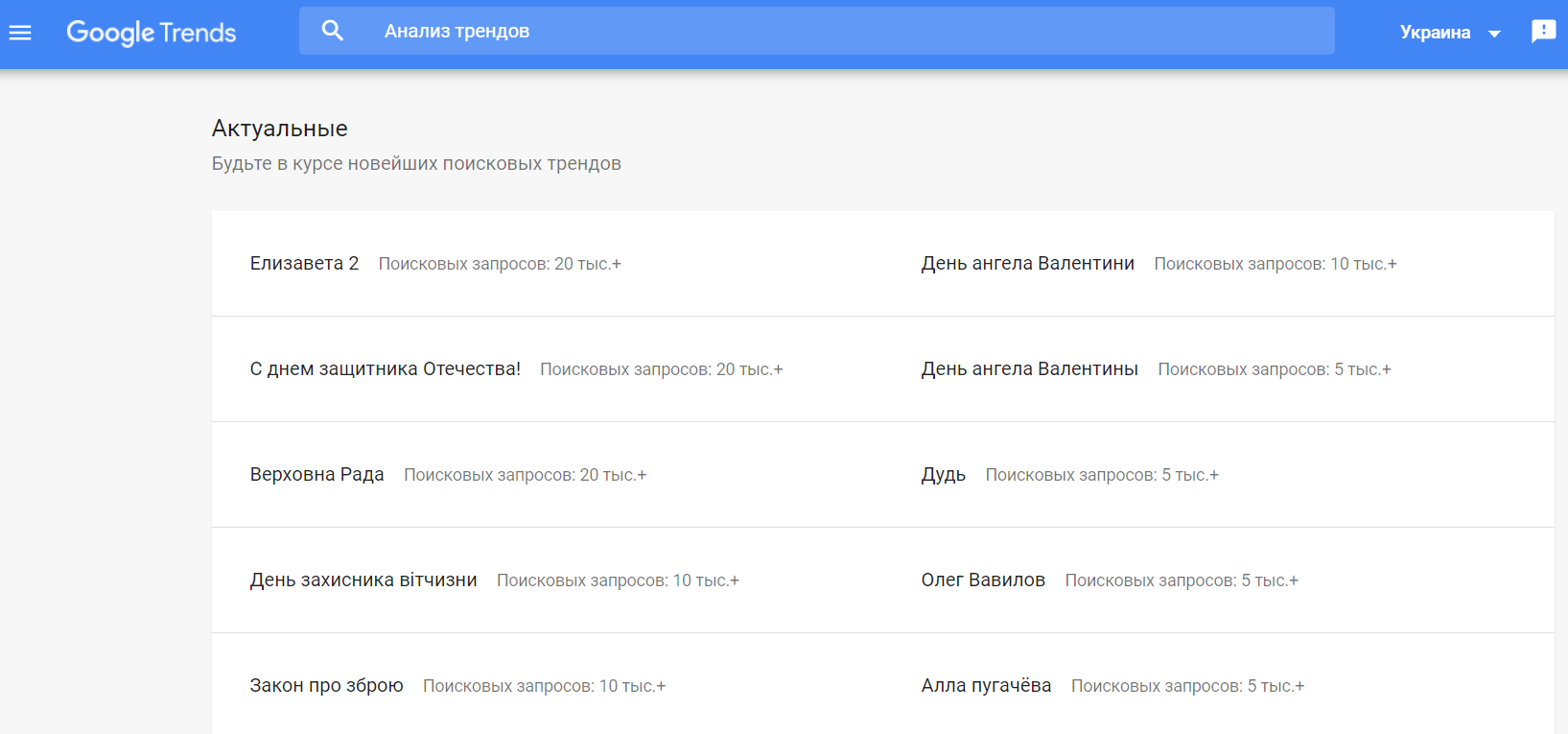Select the Верховна Рада trending search
This screenshot has height=734, width=1568.
pos(316,474)
